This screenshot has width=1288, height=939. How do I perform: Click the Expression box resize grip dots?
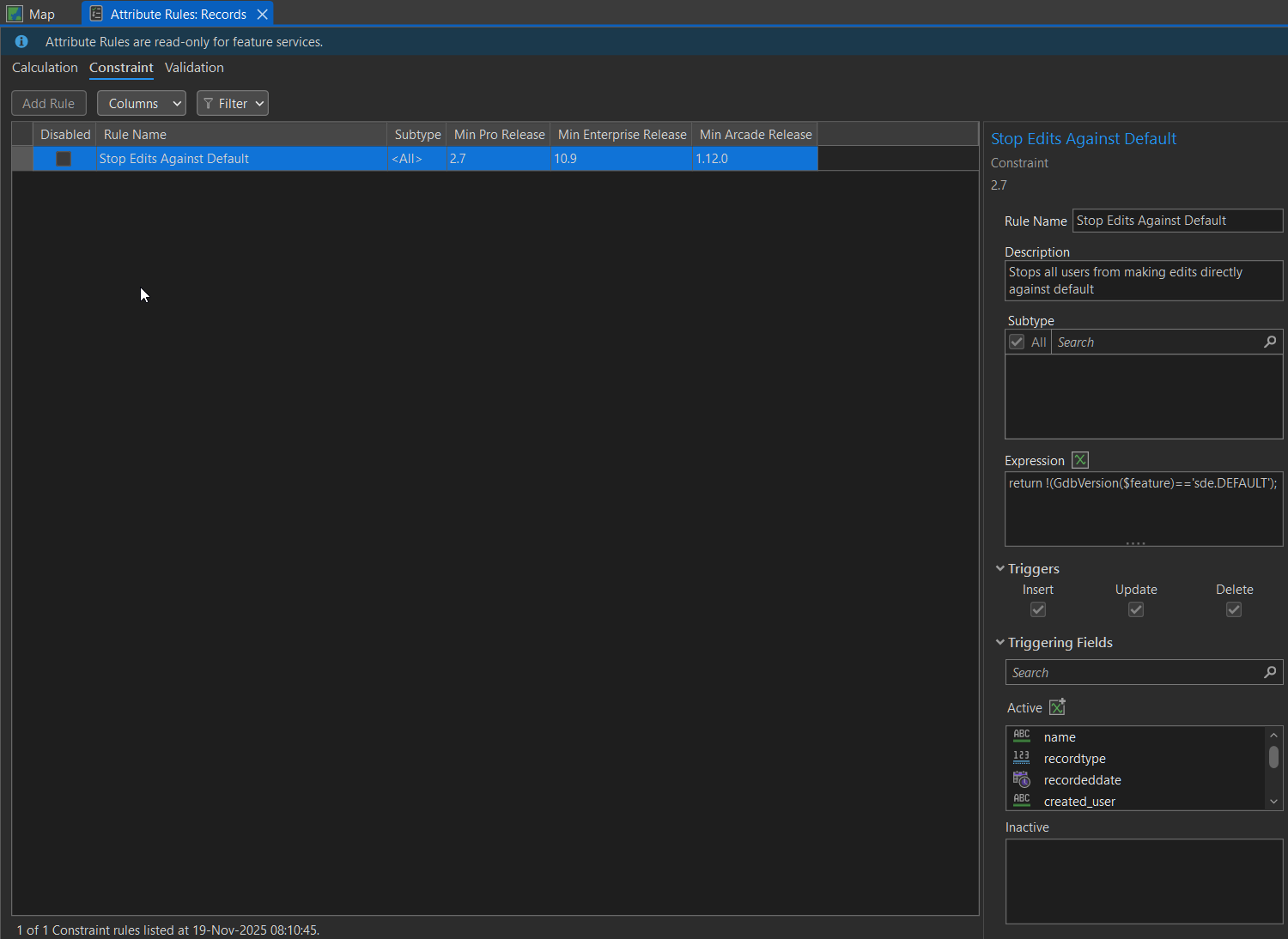tap(1135, 543)
